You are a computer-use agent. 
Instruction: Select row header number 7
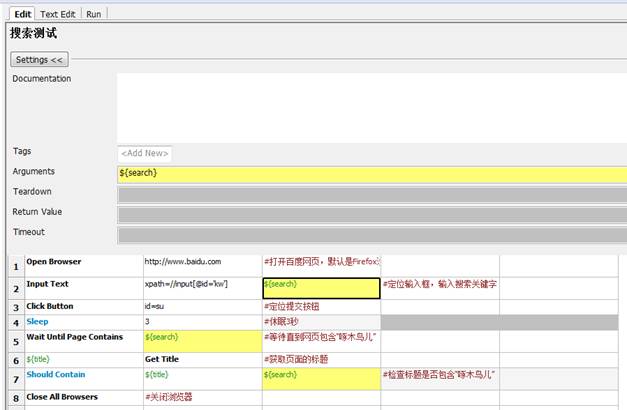[x=16, y=379]
